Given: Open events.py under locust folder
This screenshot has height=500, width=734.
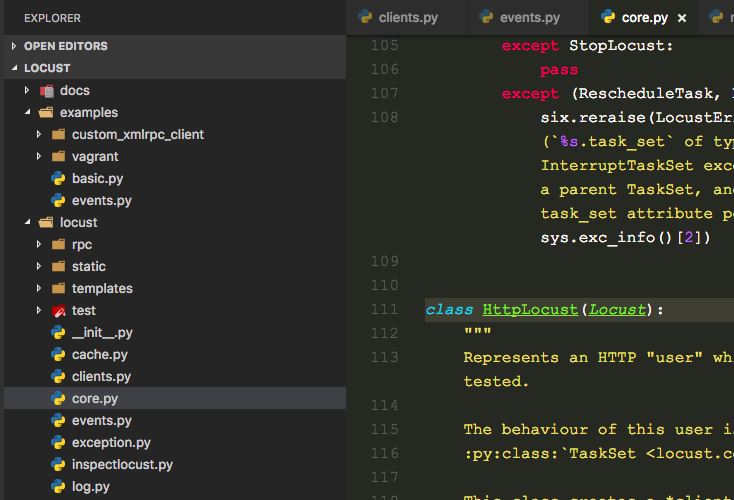Looking at the screenshot, I should 175,420.
